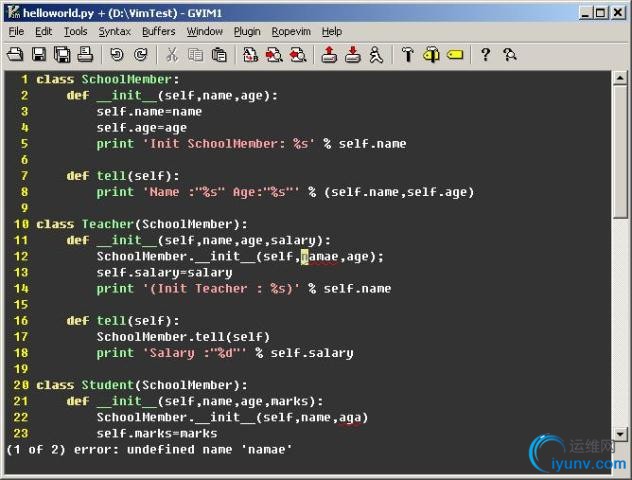The width and height of the screenshot is (632, 480).
Task: Click the Vim logo in title bar
Action: (14, 12)
